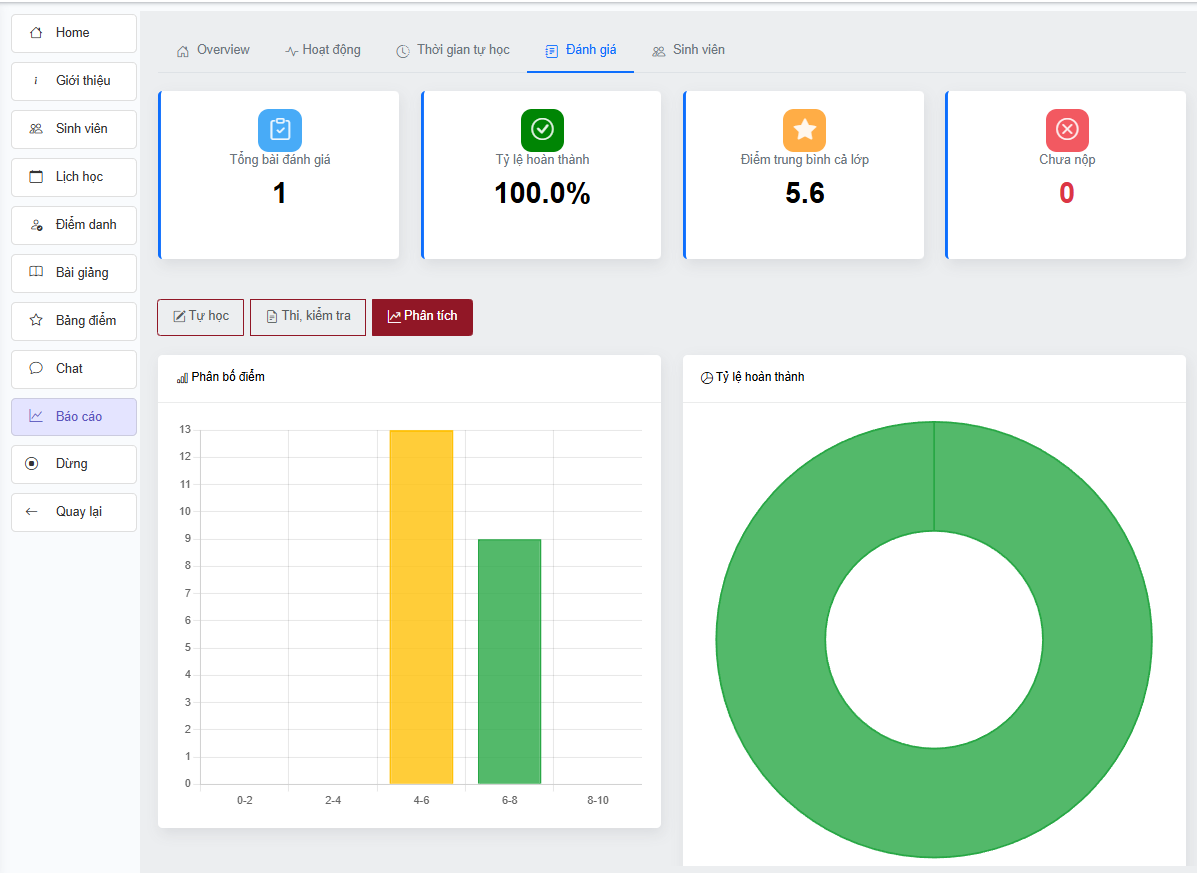Screen dimensions: 1197x873
Task: Click the Home house icon in sidebar
Action: tap(37, 33)
